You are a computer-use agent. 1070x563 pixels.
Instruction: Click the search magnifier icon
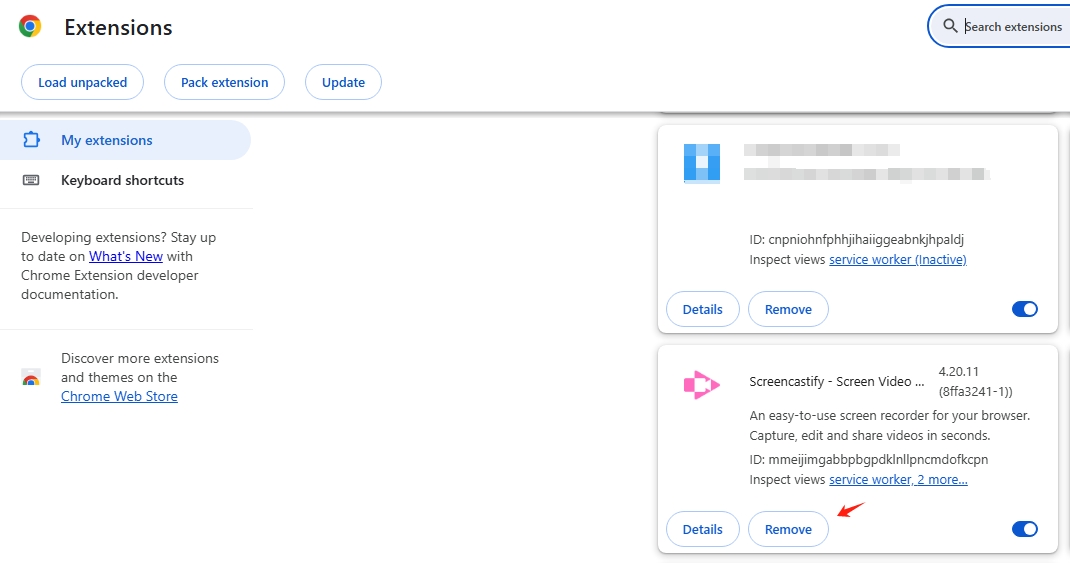pos(950,26)
